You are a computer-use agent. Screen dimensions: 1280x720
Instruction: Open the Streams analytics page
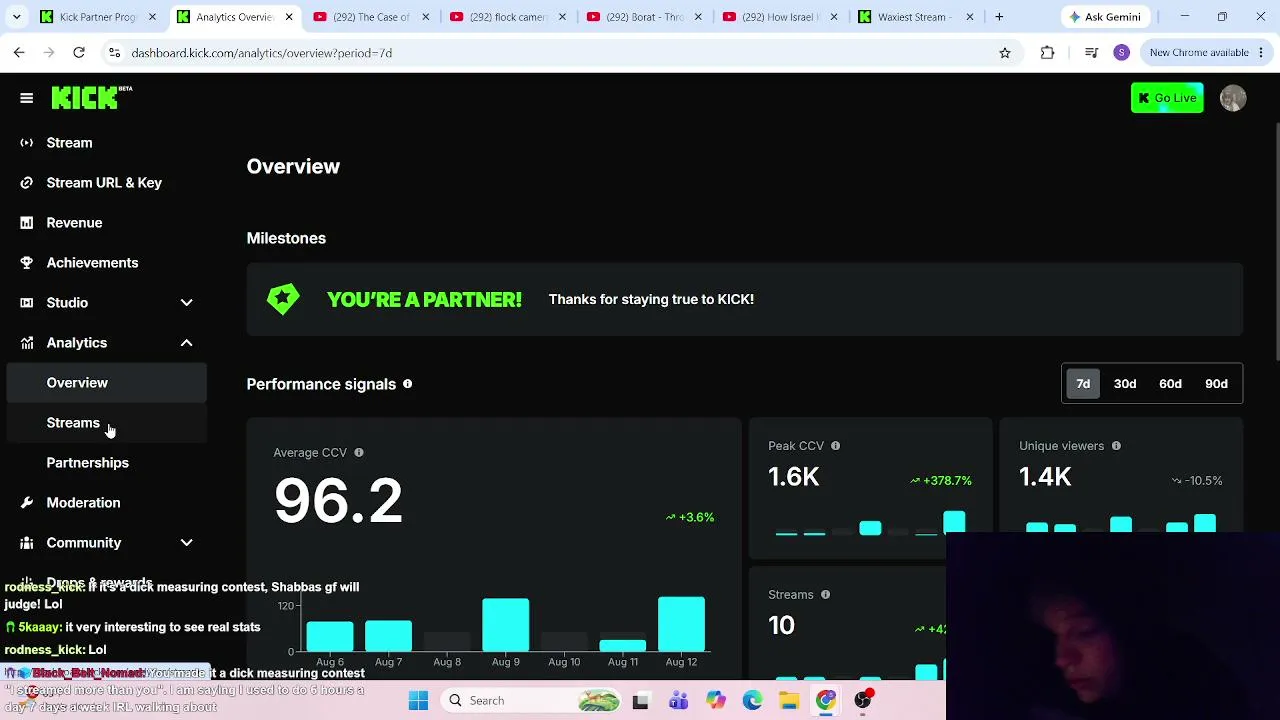106,423
